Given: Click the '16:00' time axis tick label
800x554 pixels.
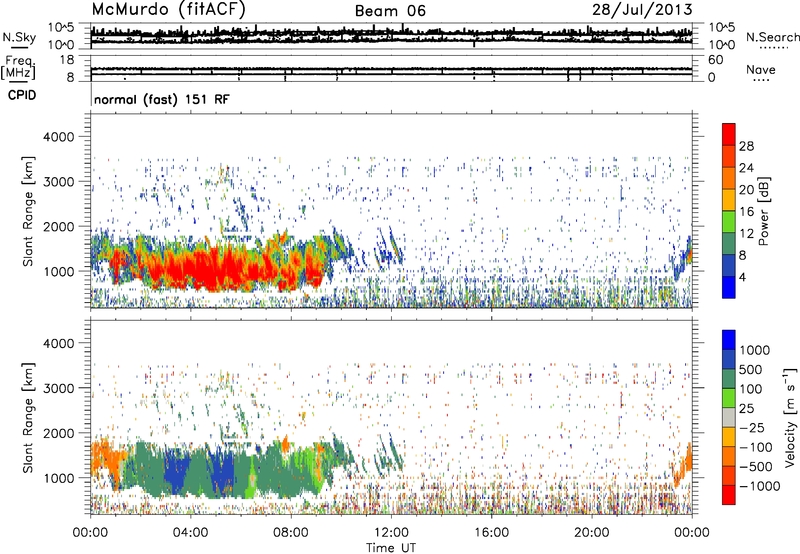Looking at the screenshot, I should pos(491,533).
